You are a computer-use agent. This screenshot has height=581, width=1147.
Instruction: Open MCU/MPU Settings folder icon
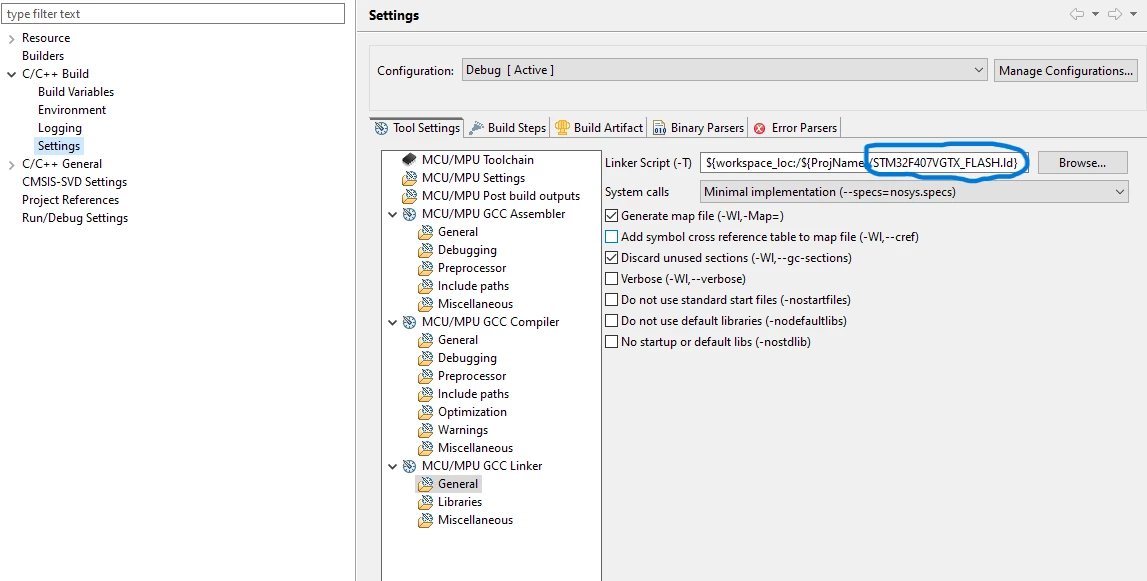[x=409, y=178]
